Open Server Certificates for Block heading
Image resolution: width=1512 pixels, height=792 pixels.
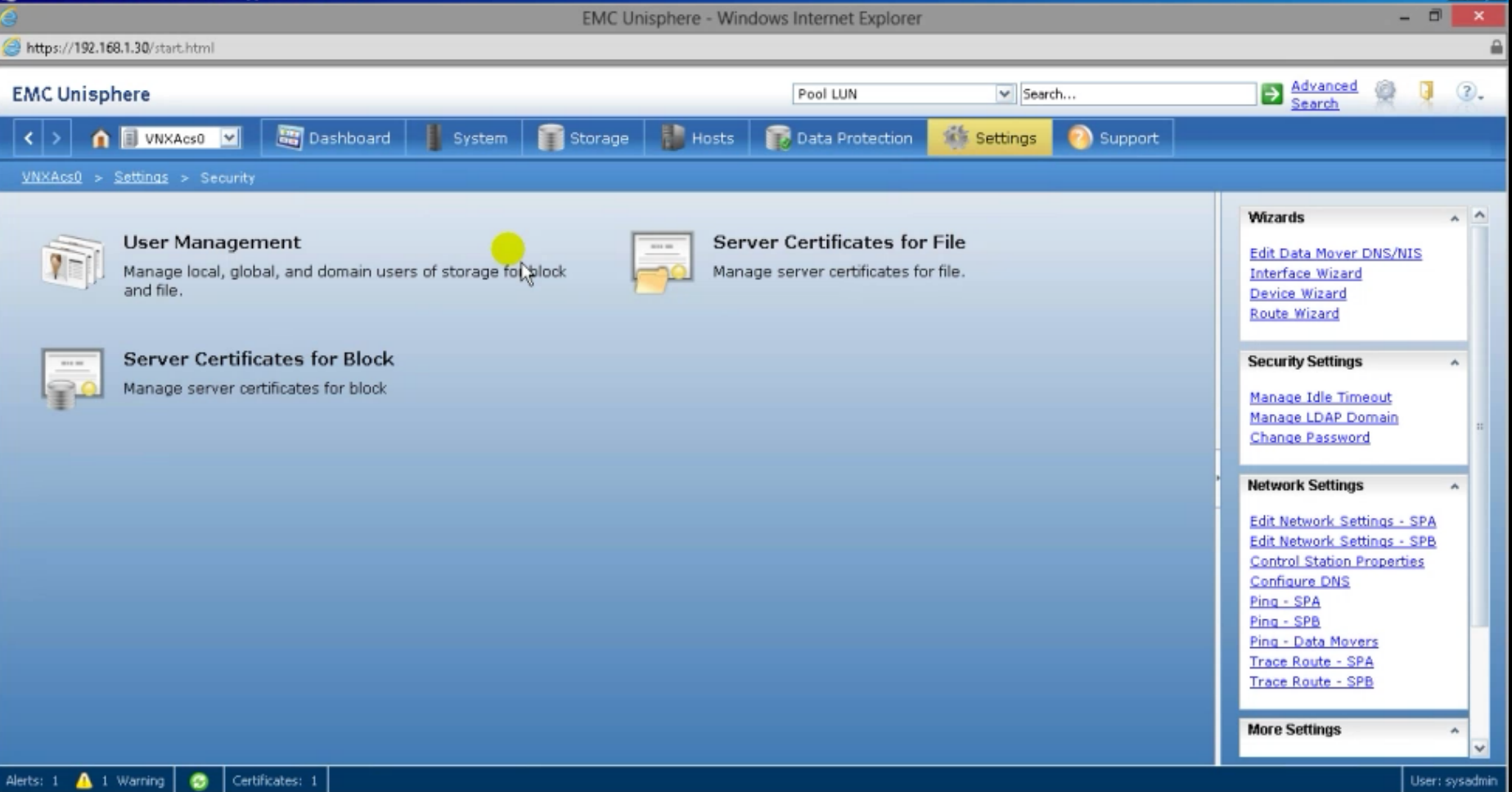coord(259,359)
